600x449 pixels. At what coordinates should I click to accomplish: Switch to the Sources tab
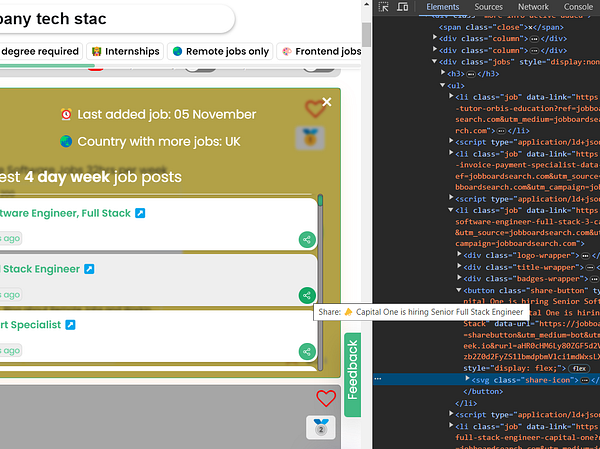[x=488, y=7]
